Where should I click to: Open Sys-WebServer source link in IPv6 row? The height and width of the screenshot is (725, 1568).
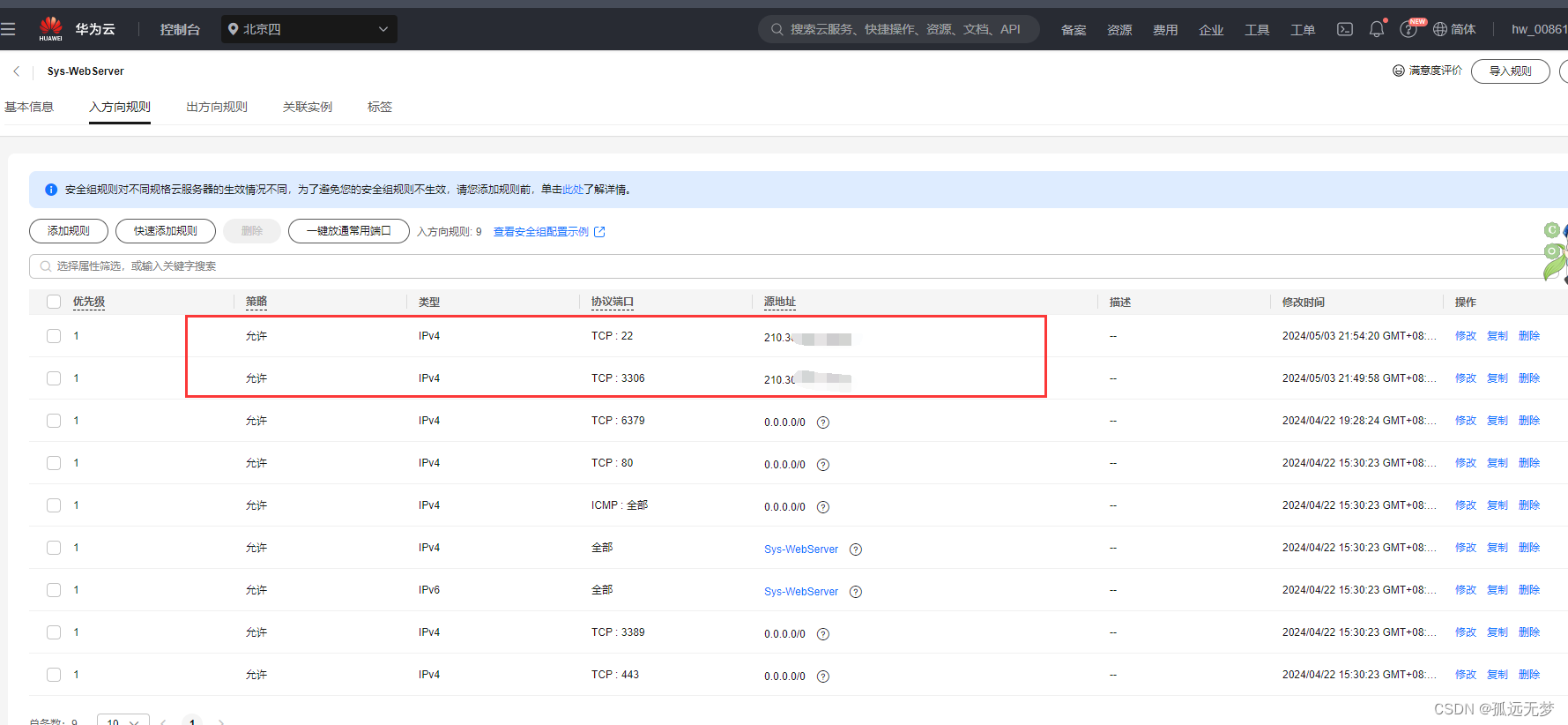(801, 592)
